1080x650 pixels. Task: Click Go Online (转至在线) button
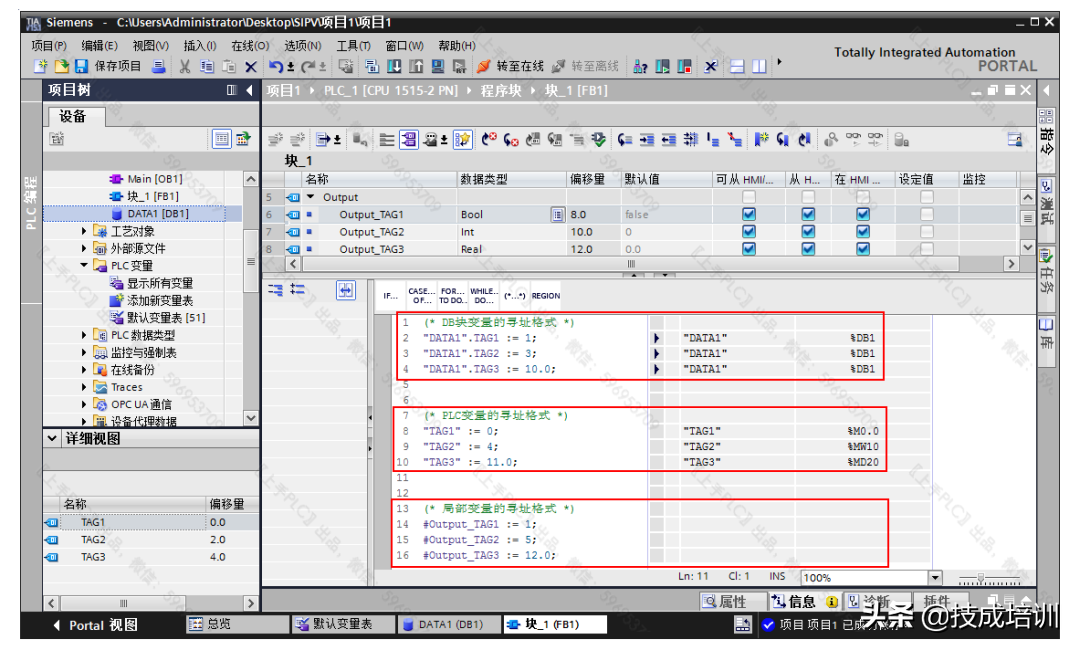point(510,66)
